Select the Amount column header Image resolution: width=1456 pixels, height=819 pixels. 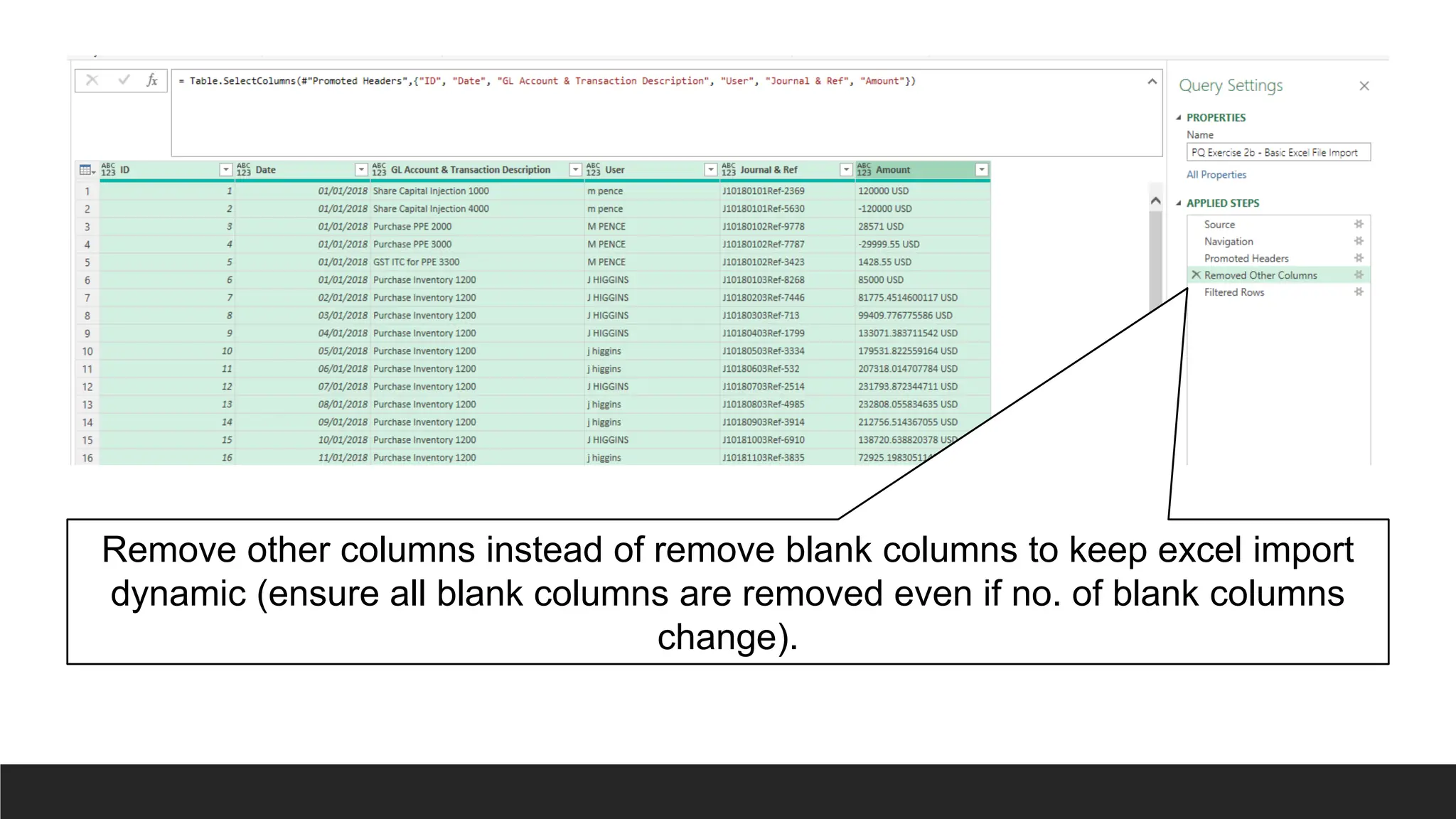(923, 170)
